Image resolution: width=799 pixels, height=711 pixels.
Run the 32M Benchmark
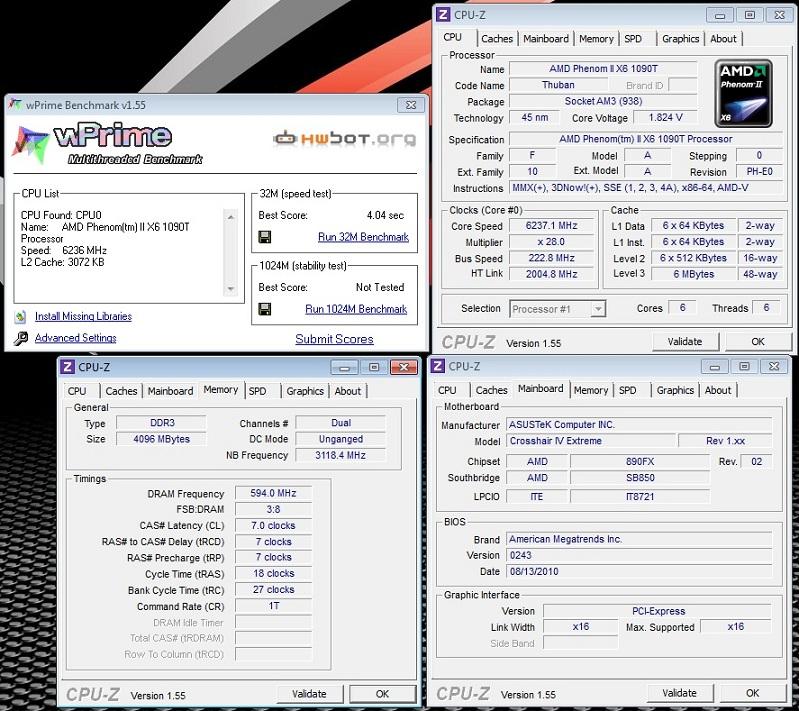coord(363,237)
